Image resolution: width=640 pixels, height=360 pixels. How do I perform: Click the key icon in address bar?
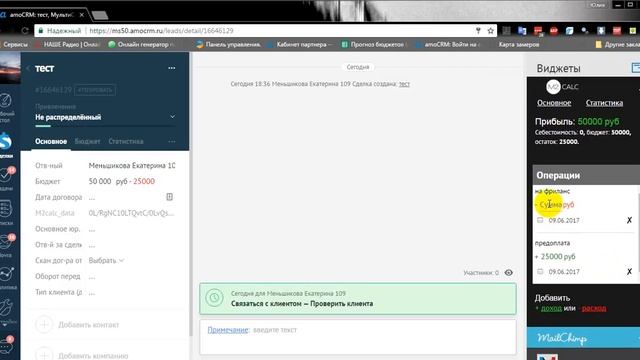[478, 31]
